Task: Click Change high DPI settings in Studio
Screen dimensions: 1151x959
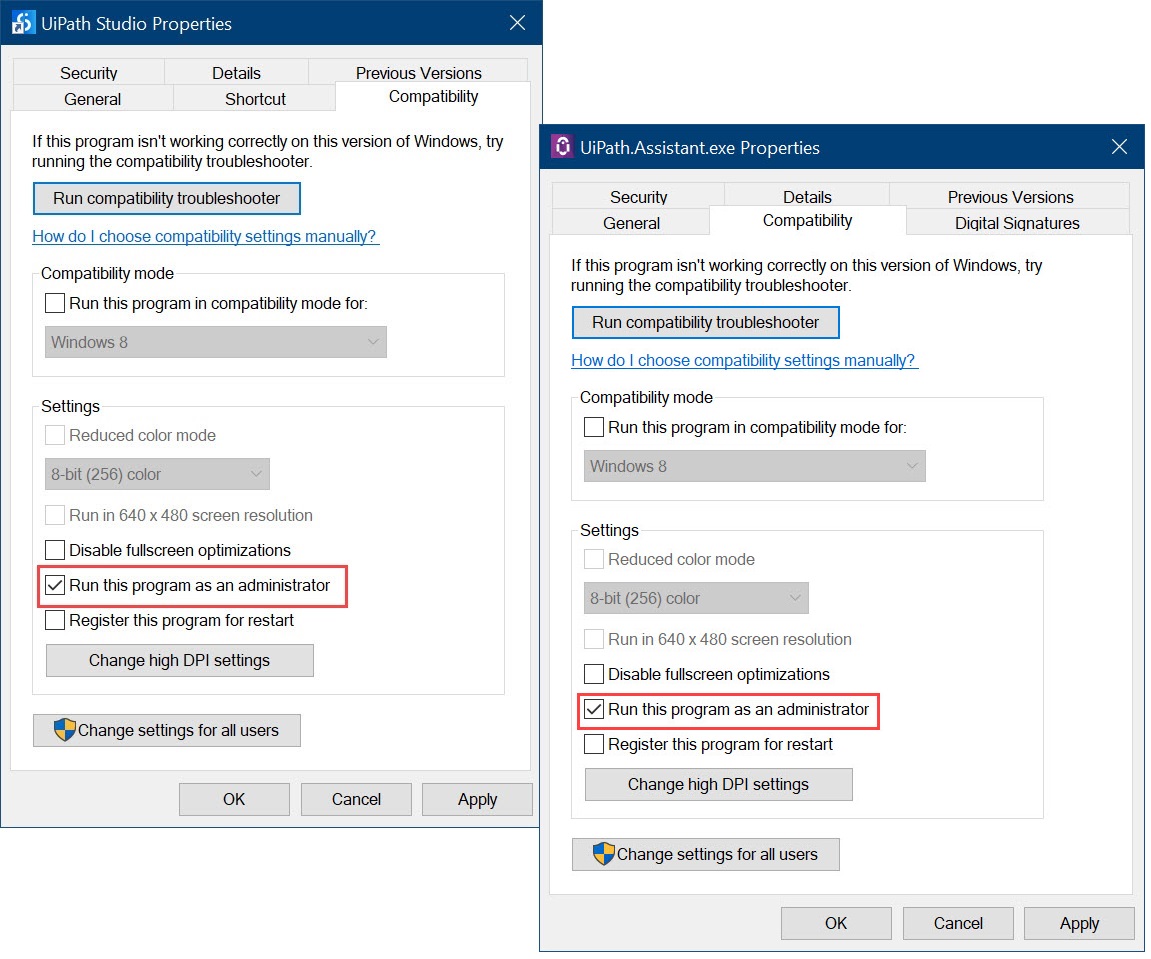Action: (x=180, y=660)
